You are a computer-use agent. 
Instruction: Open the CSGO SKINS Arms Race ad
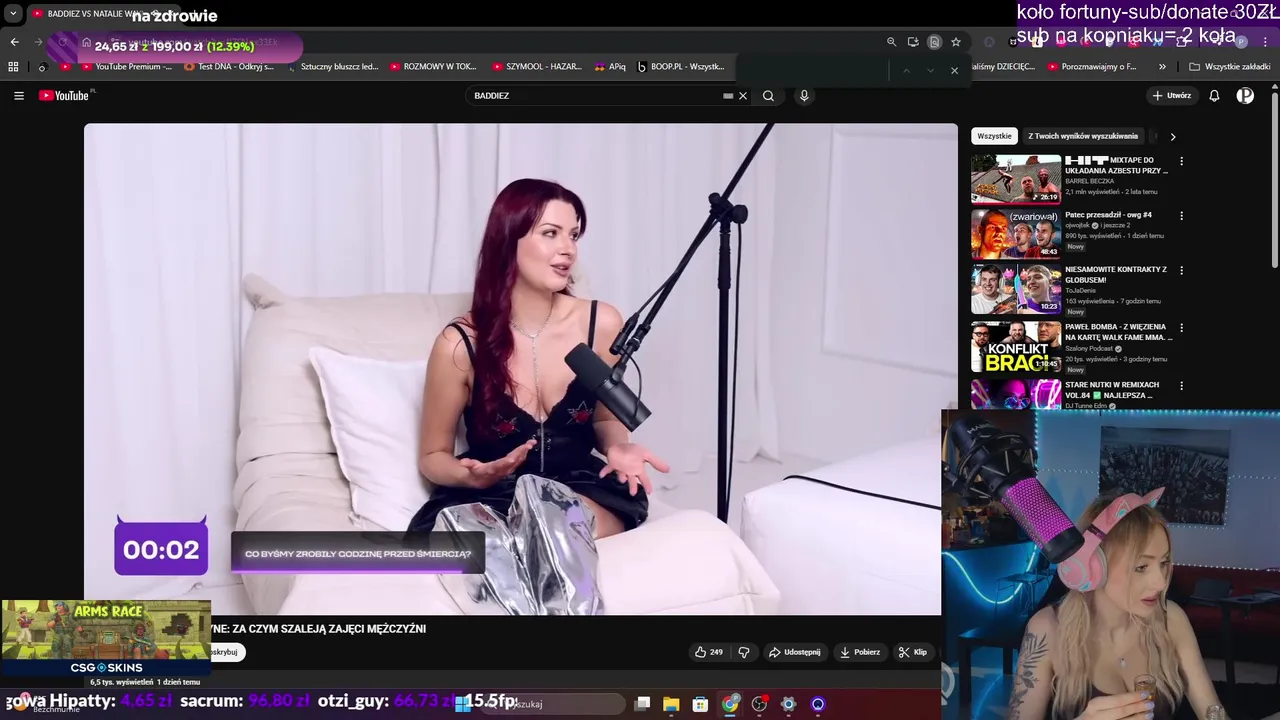point(106,638)
